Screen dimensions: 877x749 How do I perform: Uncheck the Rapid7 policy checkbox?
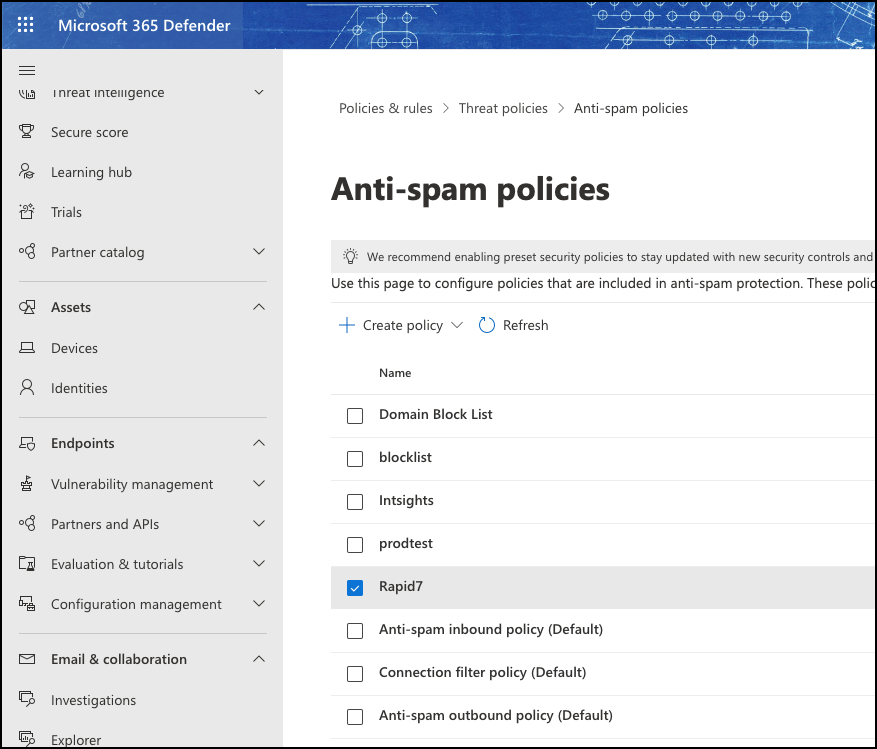[x=355, y=588]
